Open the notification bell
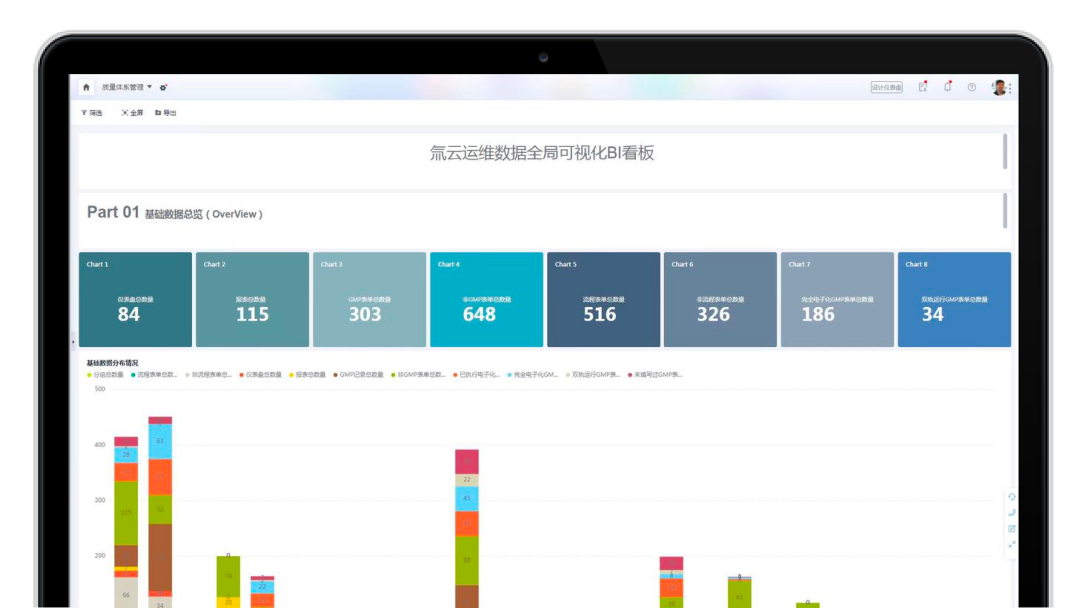This screenshot has height=608, width=1080. pos(948,87)
